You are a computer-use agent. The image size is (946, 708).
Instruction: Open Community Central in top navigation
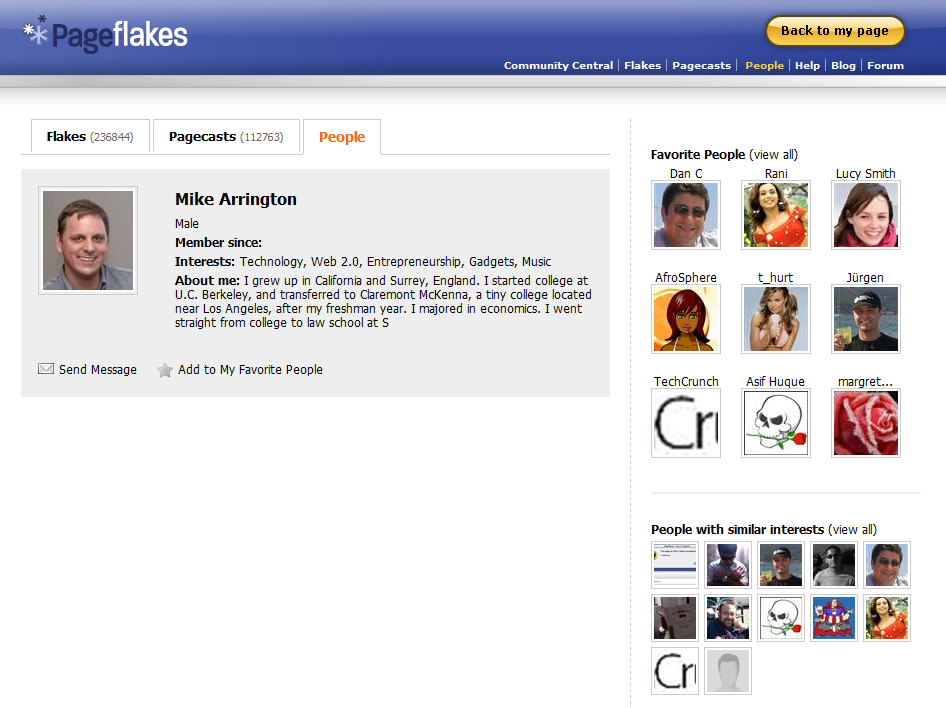click(x=558, y=65)
